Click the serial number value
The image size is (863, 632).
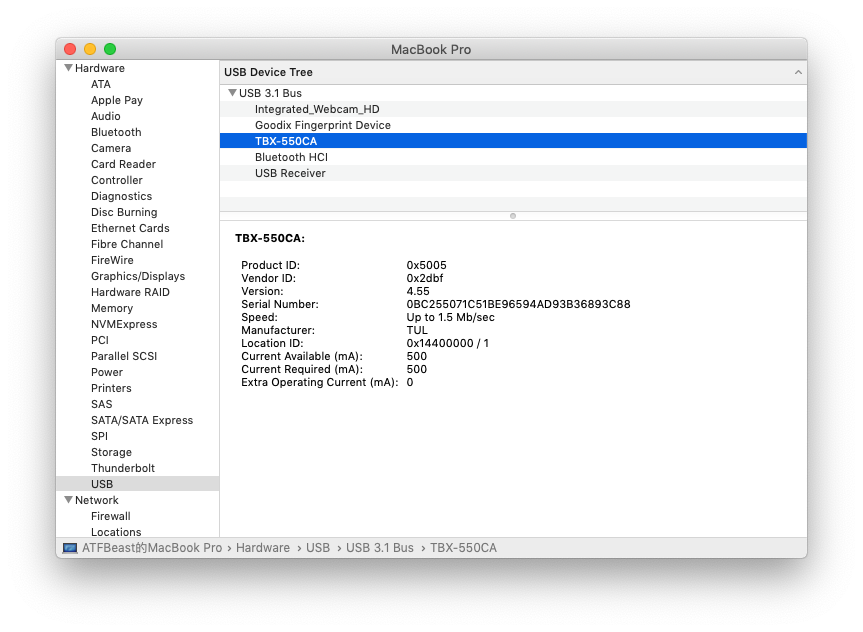(x=518, y=304)
